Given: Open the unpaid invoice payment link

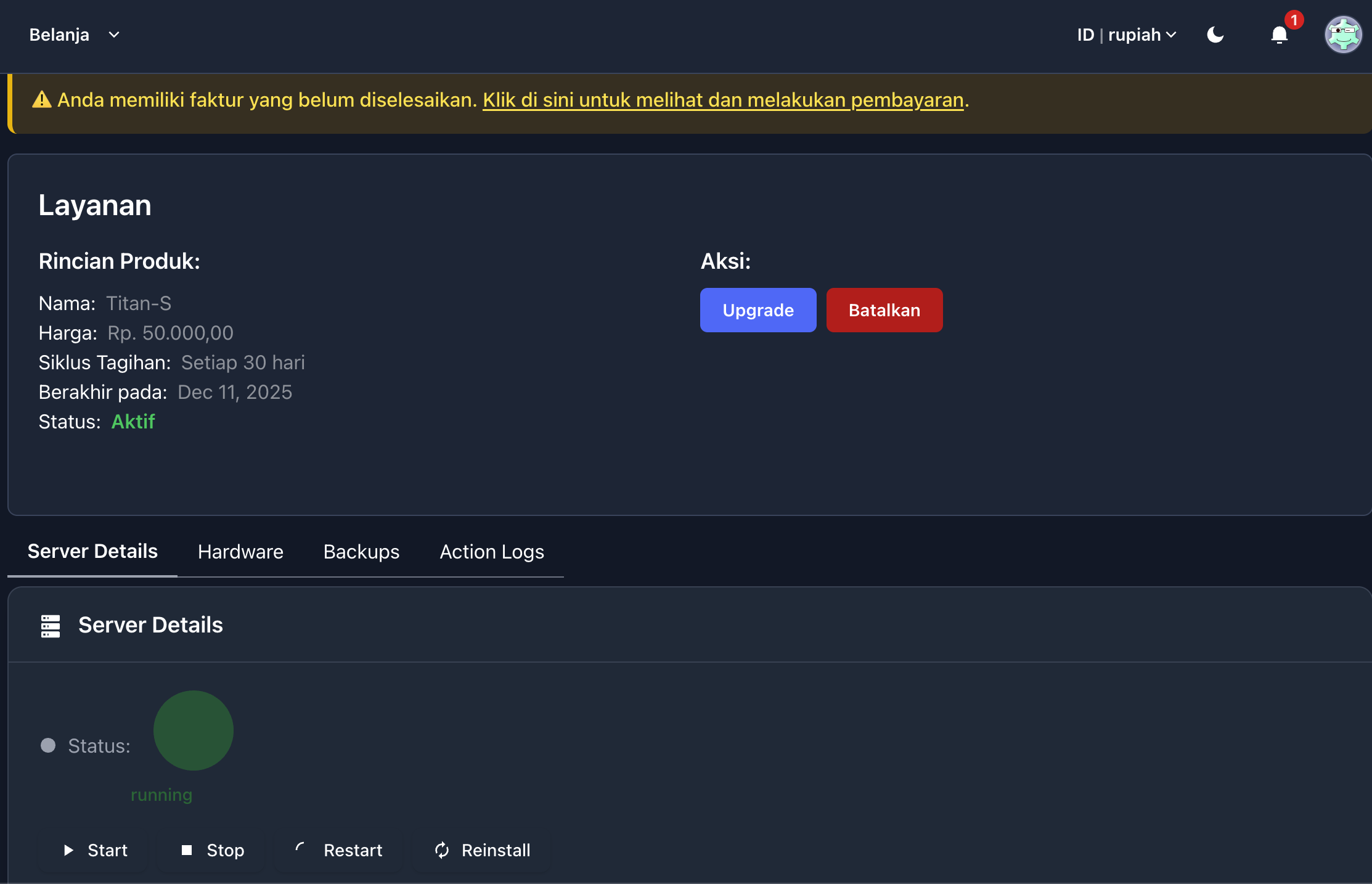Looking at the screenshot, I should (x=722, y=100).
